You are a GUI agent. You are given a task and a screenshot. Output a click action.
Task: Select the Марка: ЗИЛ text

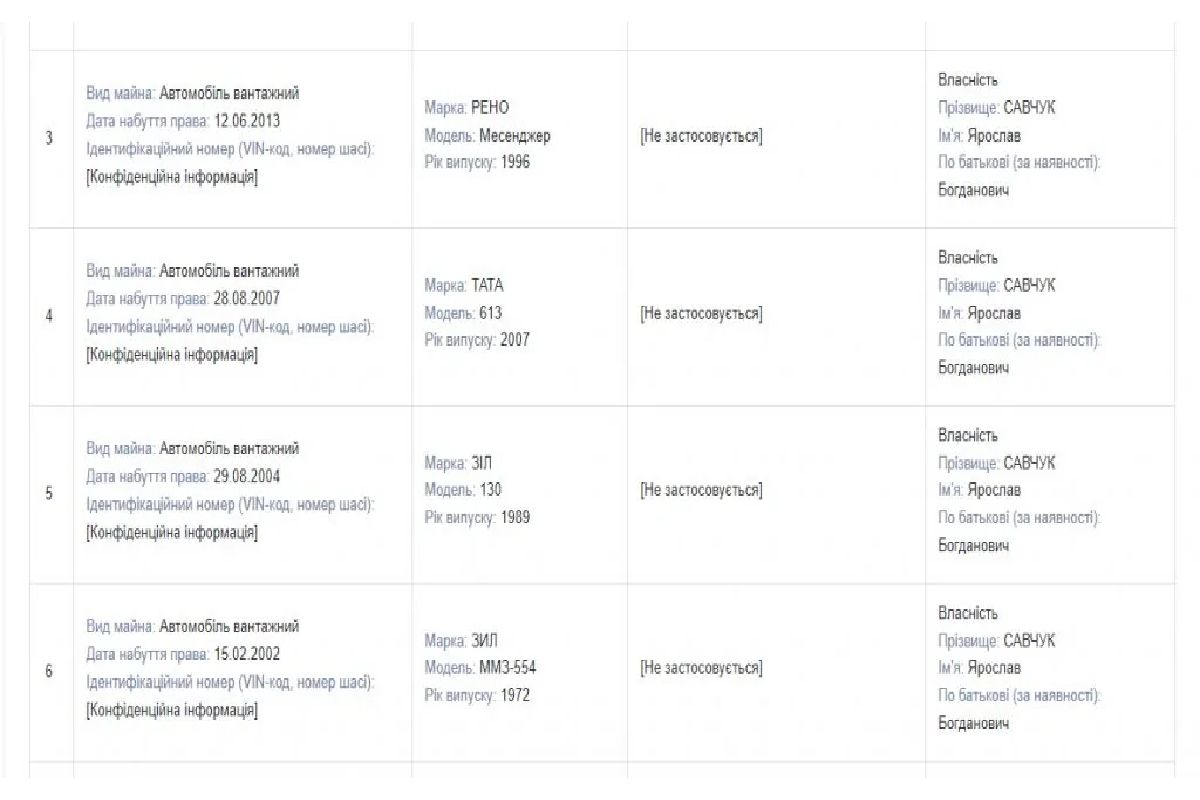(x=461, y=641)
